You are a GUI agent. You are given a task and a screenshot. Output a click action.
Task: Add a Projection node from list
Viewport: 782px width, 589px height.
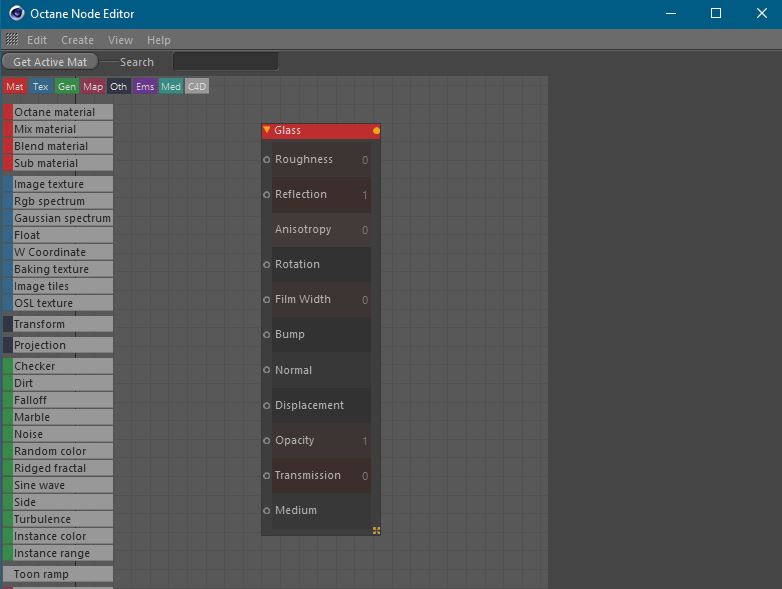58,345
